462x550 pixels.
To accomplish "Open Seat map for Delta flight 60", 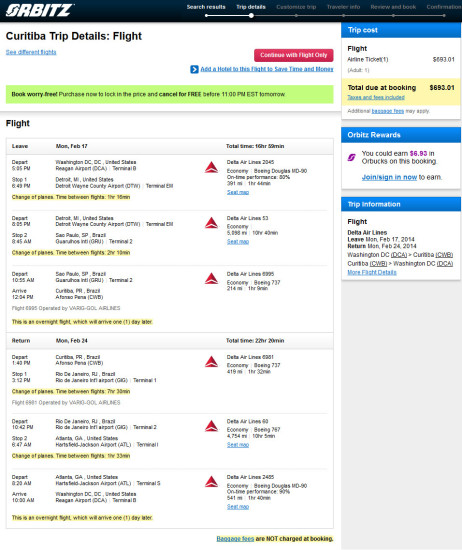I will [238, 445].
